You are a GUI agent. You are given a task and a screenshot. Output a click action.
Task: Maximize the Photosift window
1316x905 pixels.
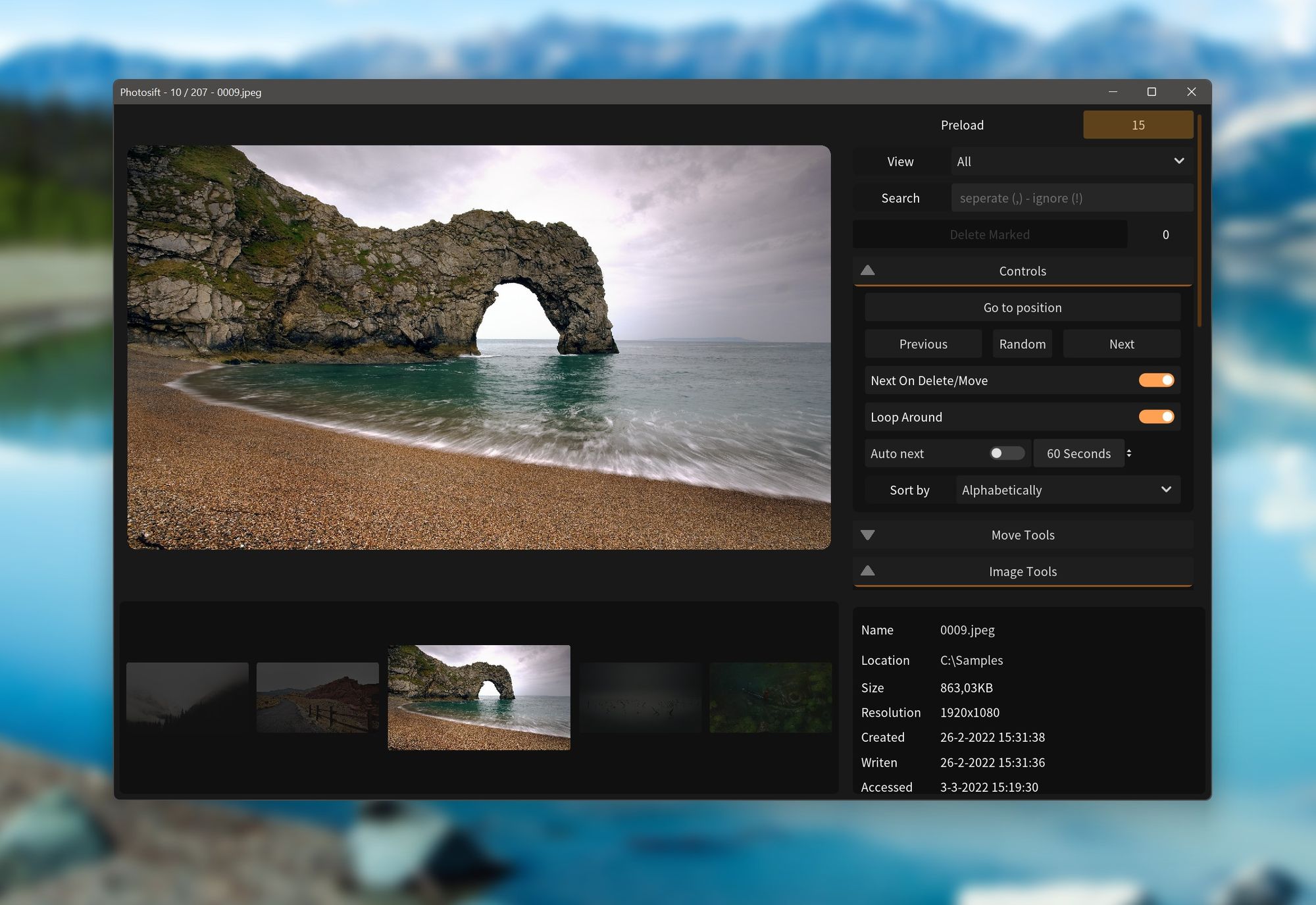[1151, 91]
